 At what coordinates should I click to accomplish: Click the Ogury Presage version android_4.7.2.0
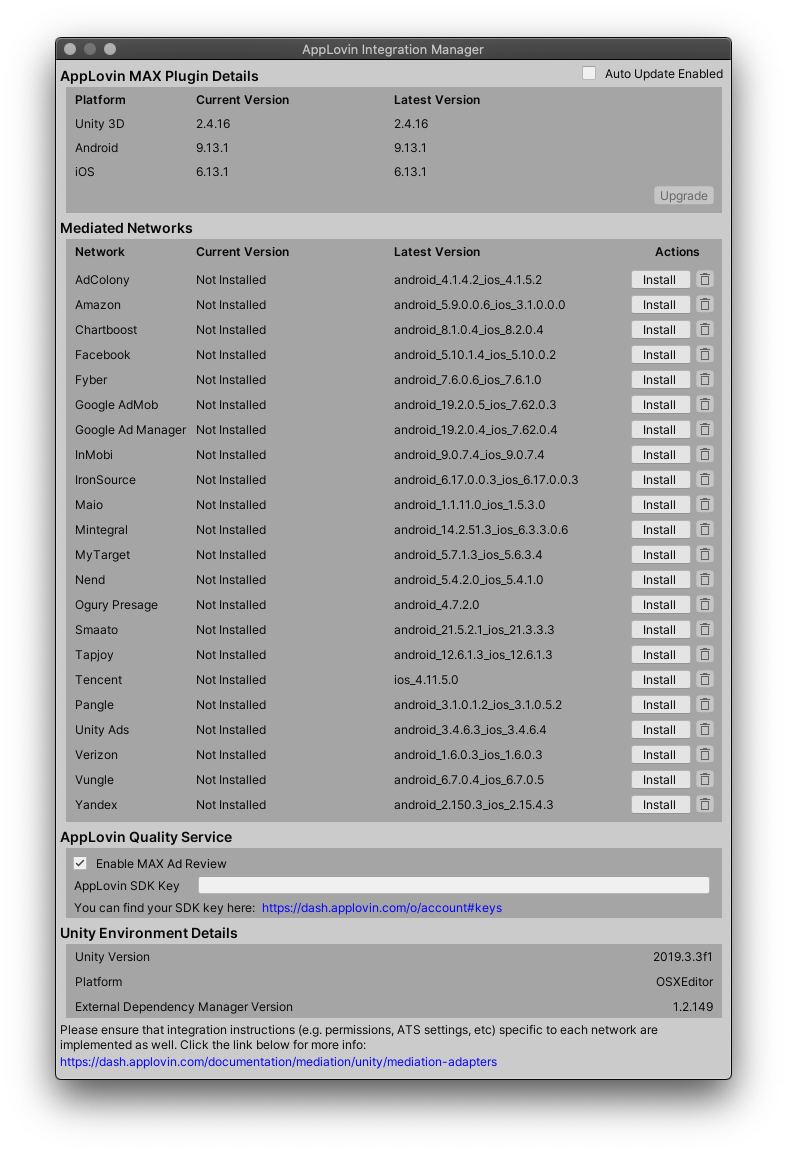[x=436, y=604]
